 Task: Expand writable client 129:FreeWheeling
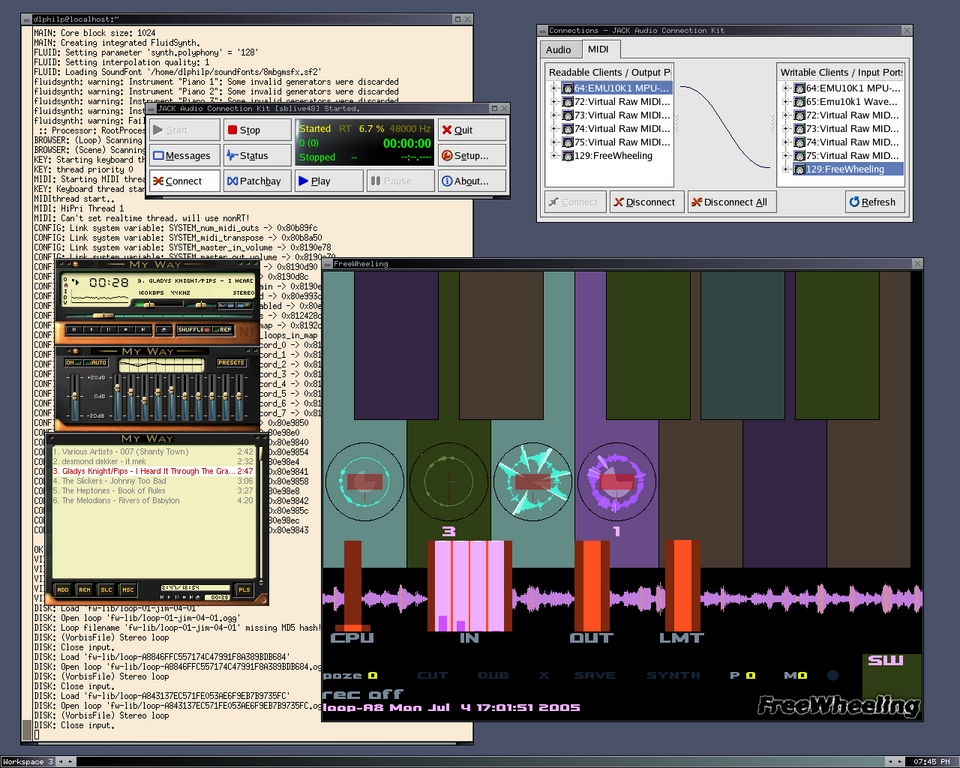[787, 170]
